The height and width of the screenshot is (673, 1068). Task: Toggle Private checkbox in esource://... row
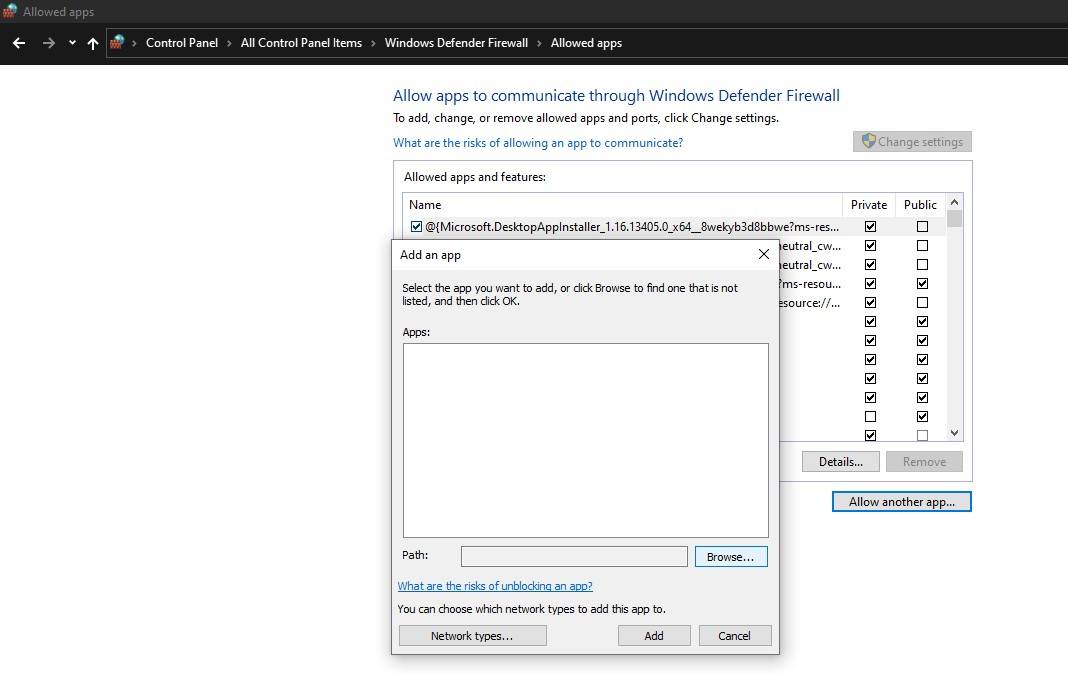[x=870, y=302]
